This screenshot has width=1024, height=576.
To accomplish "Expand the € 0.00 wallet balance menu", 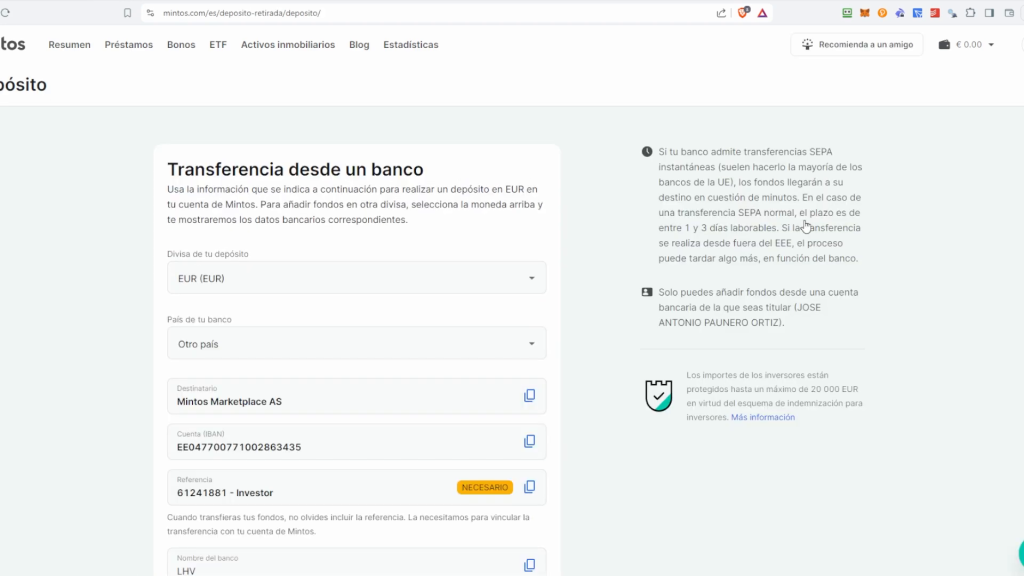I will pyautogui.click(x=967, y=45).
